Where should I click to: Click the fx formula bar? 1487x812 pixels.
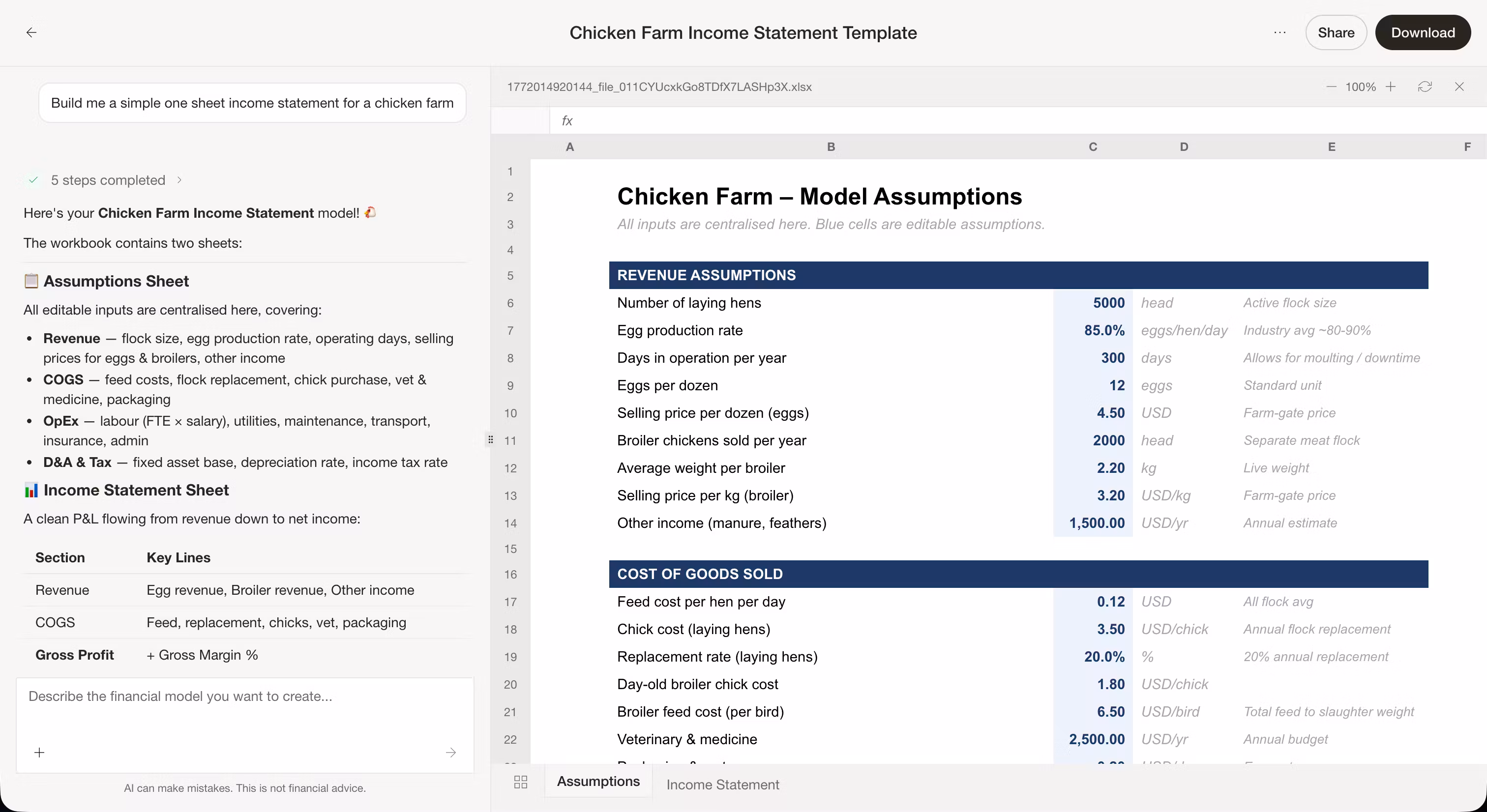pyautogui.click(x=1016, y=120)
